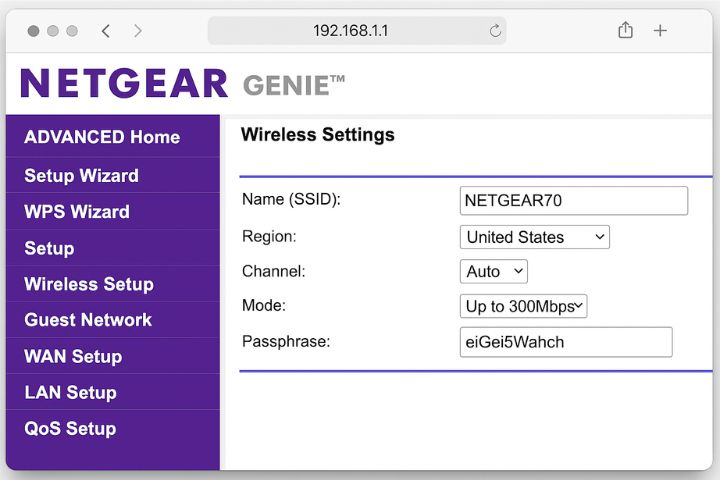Open the Region dropdown set to United States
Image resolution: width=720 pixels, height=480 pixels.
click(534, 237)
